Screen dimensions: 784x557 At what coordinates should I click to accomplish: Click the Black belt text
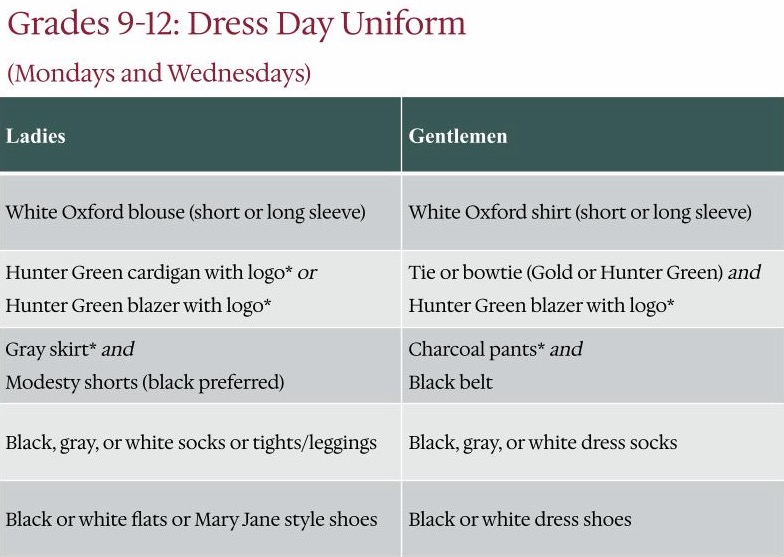450,382
